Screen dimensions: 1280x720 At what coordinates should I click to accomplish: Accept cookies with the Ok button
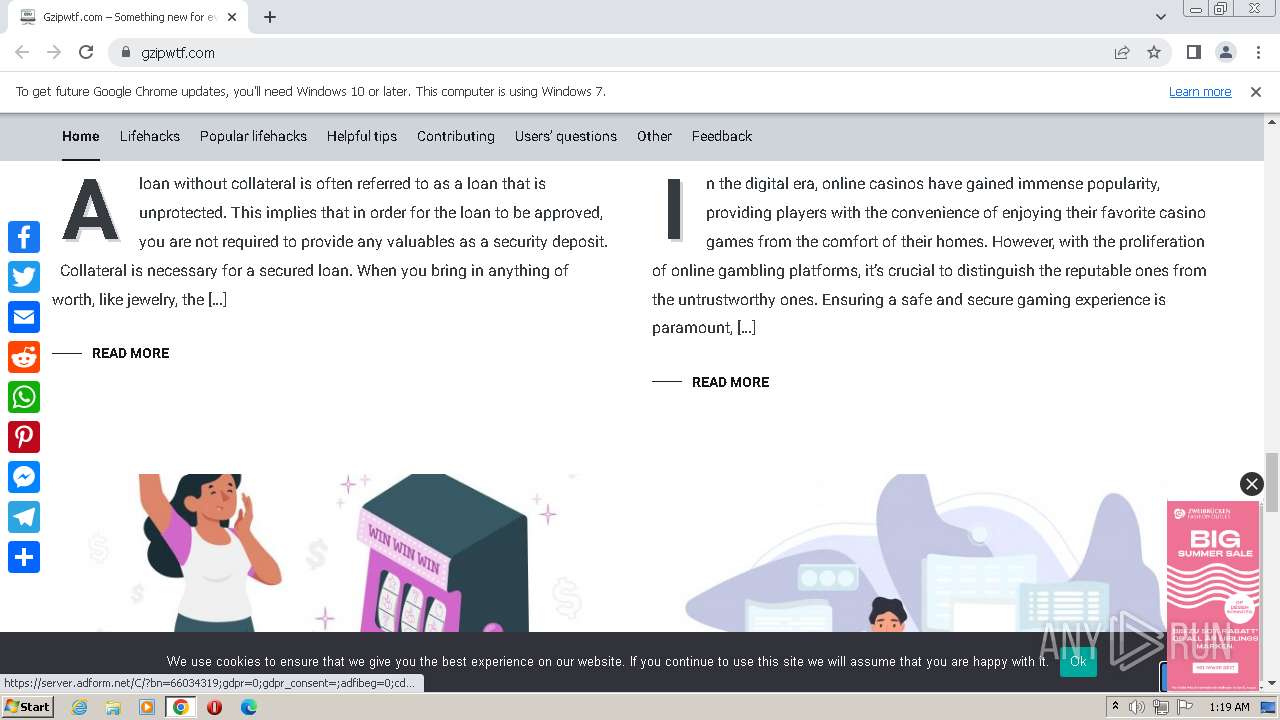click(1078, 661)
